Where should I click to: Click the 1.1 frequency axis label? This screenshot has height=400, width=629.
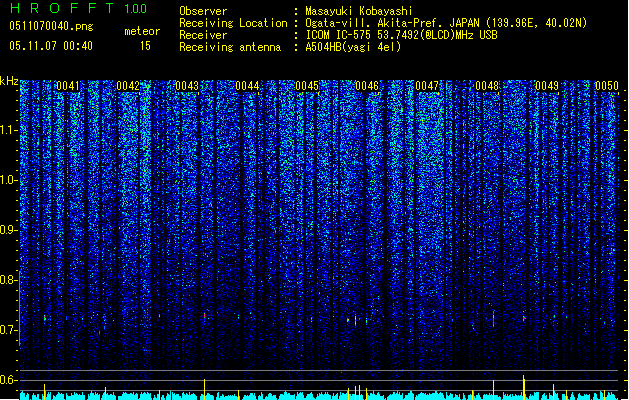[x=9, y=130]
